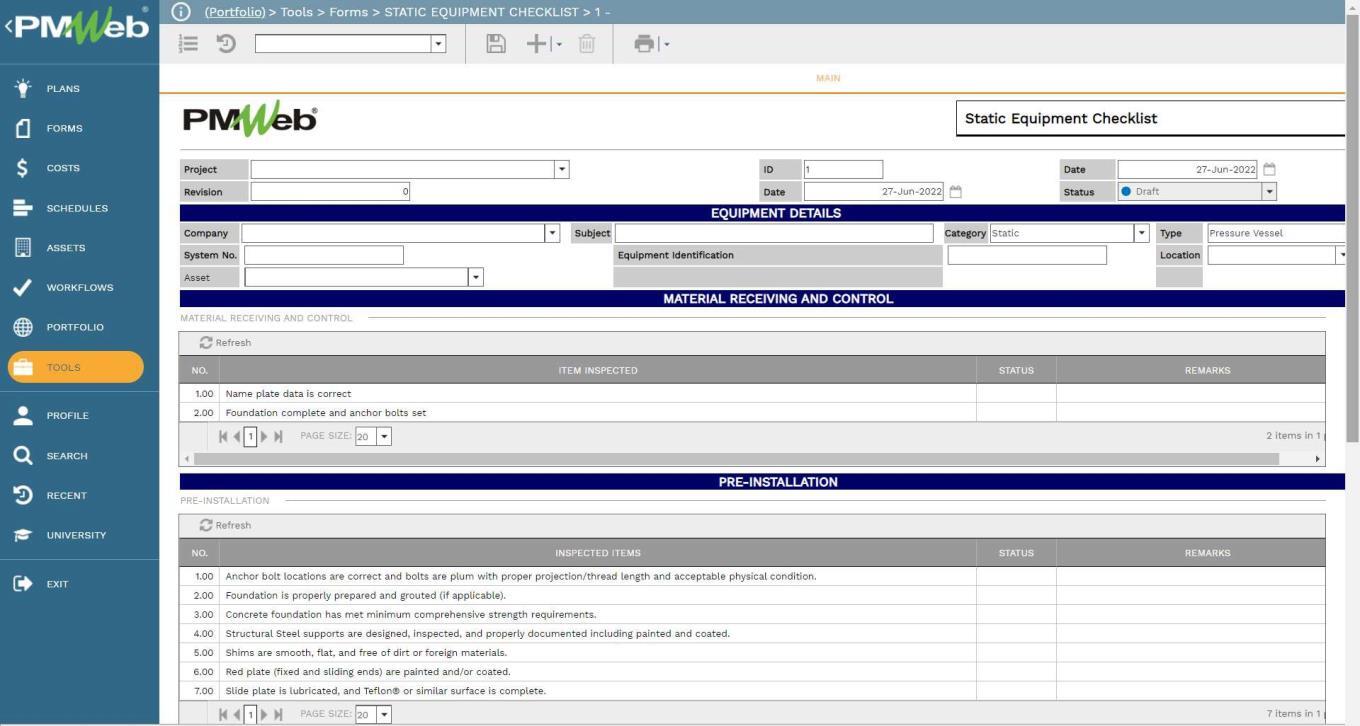This screenshot has width=1360, height=726.
Task: Open the Portfolio breadcrumb link
Action: click(234, 11)
